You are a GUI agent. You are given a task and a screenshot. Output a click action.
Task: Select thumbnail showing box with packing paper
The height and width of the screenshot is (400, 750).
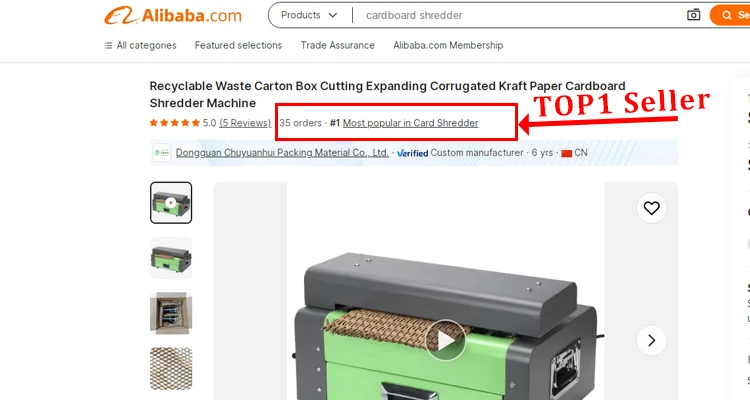171,313
